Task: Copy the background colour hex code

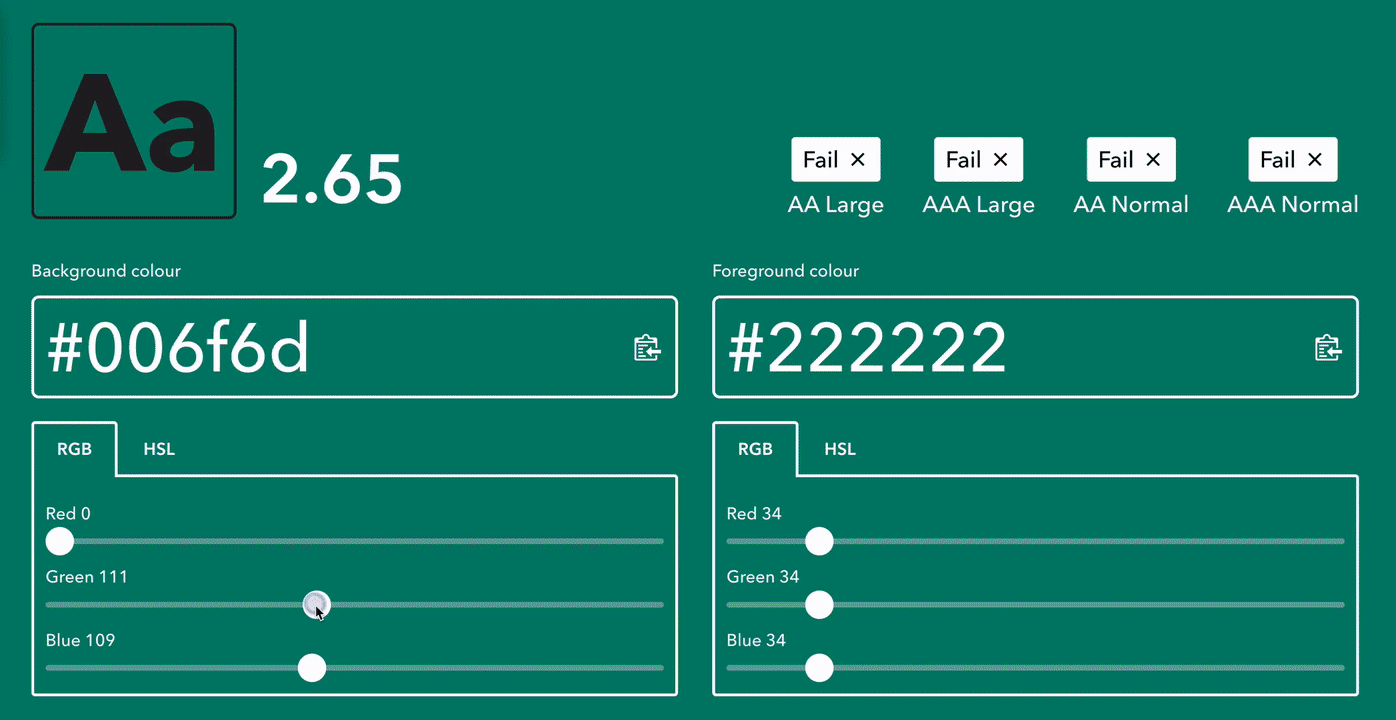Action: (647, 347)
